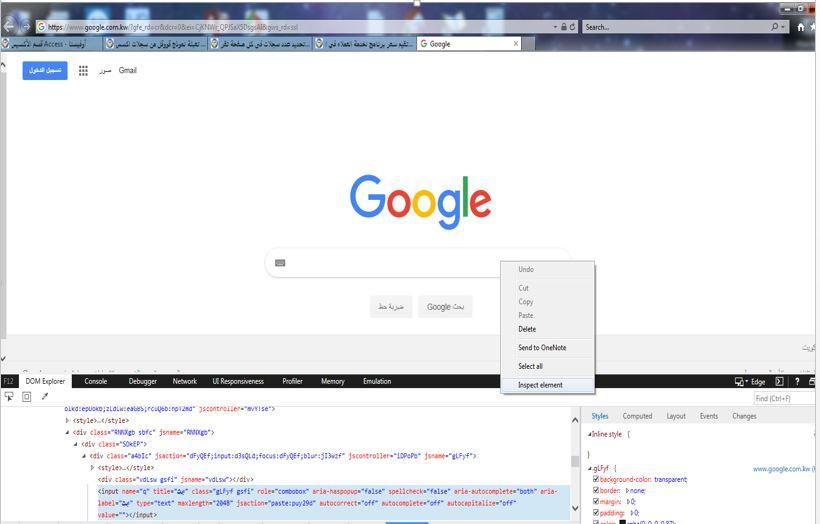This screenshot has width=820, height=524.
Task: Click the console toggle icon beside Edge
Action: tap(779, 381)
